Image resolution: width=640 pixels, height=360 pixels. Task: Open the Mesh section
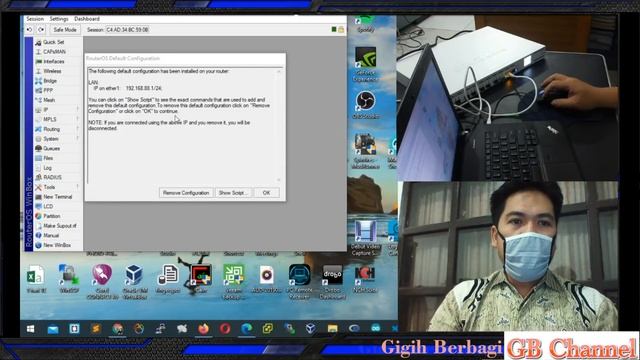tap(49, 100)
